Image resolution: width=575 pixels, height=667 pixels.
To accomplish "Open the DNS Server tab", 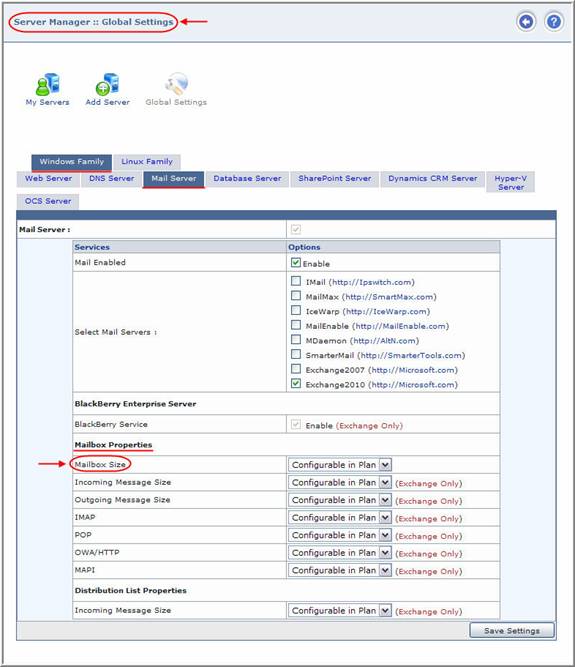I will tap(111, 179).
